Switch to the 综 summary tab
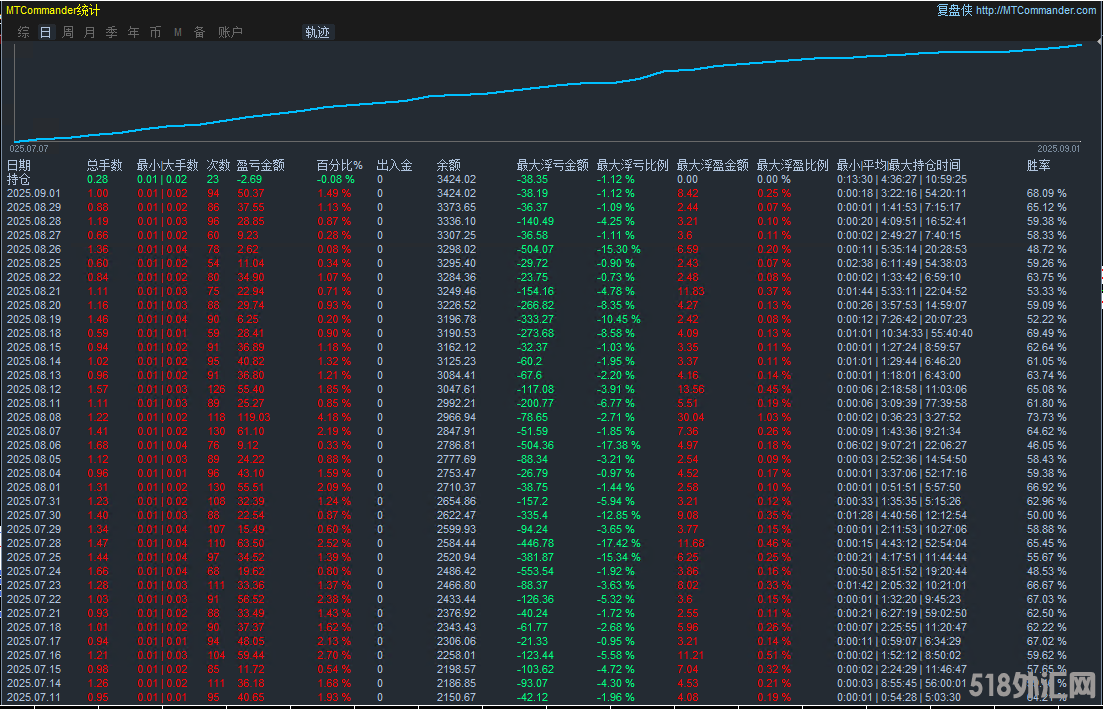The width and height of the screenshot is (1103, 709). pyautogui.click(x=23, y=32)
